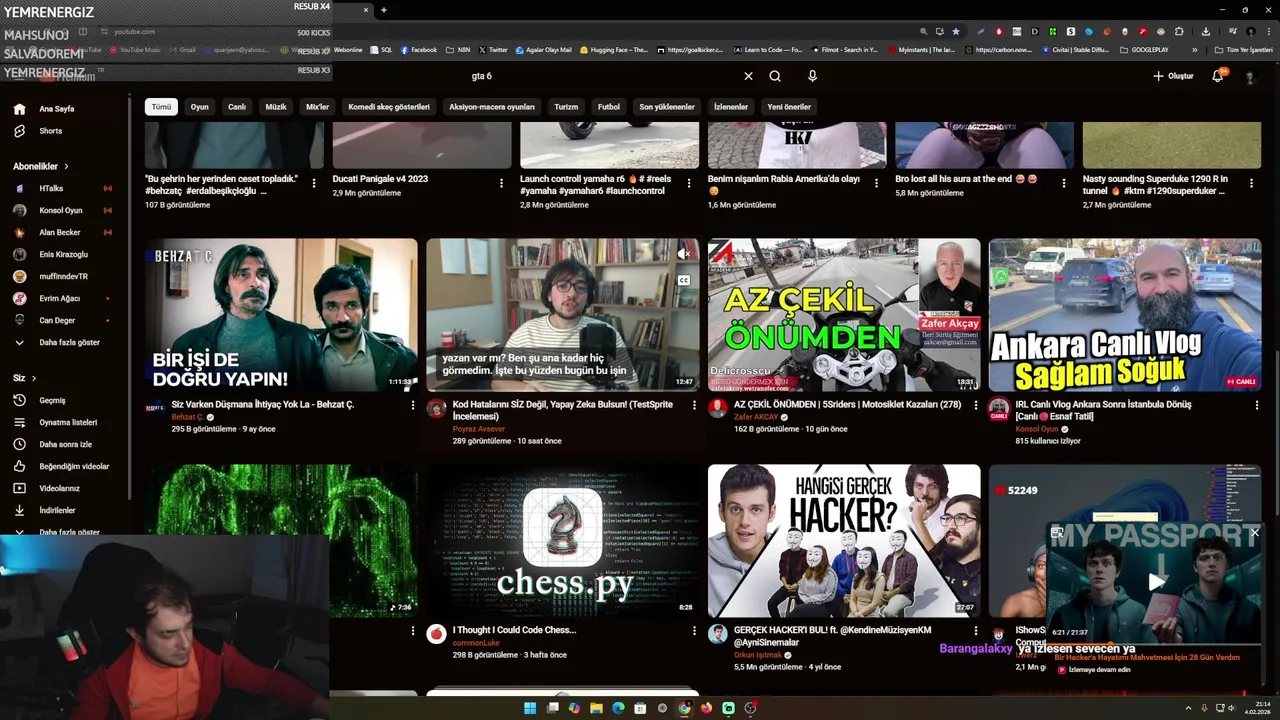Select the Canlı filter chip

pos(237,107)
